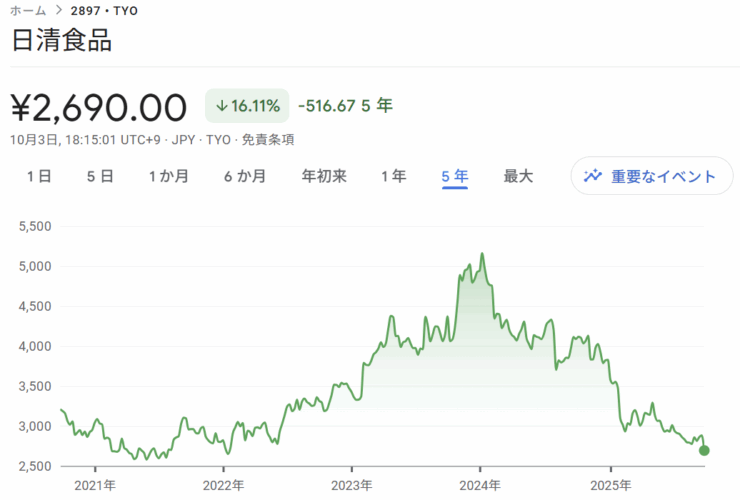Screen dimensions: 740x500
Task: Click the green end-point dot on the chart
Action: 704,450
